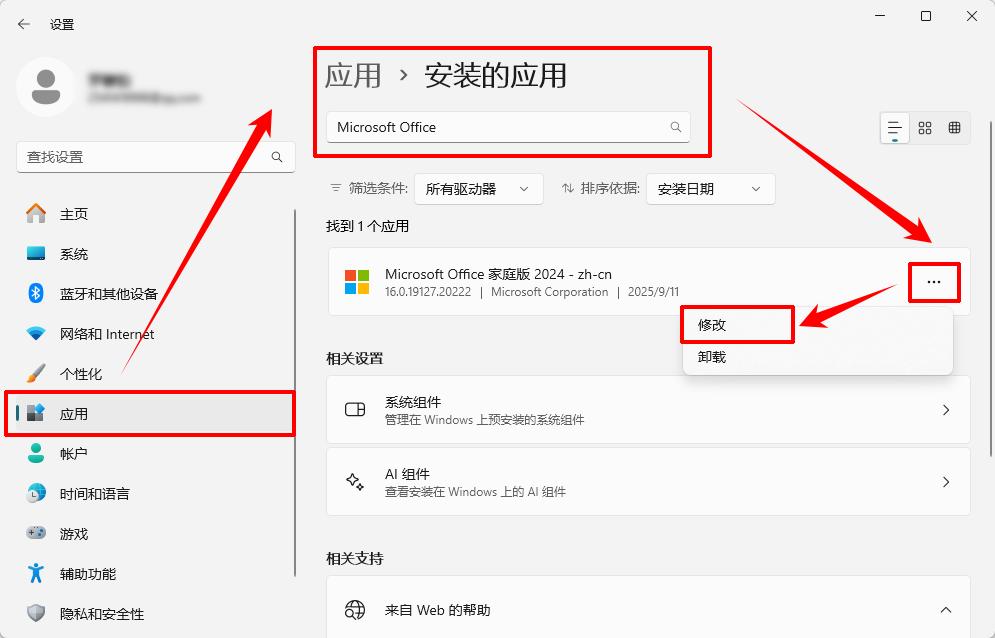Switch to list view layout
The image size is (995, 638).
tap(895, 128)
